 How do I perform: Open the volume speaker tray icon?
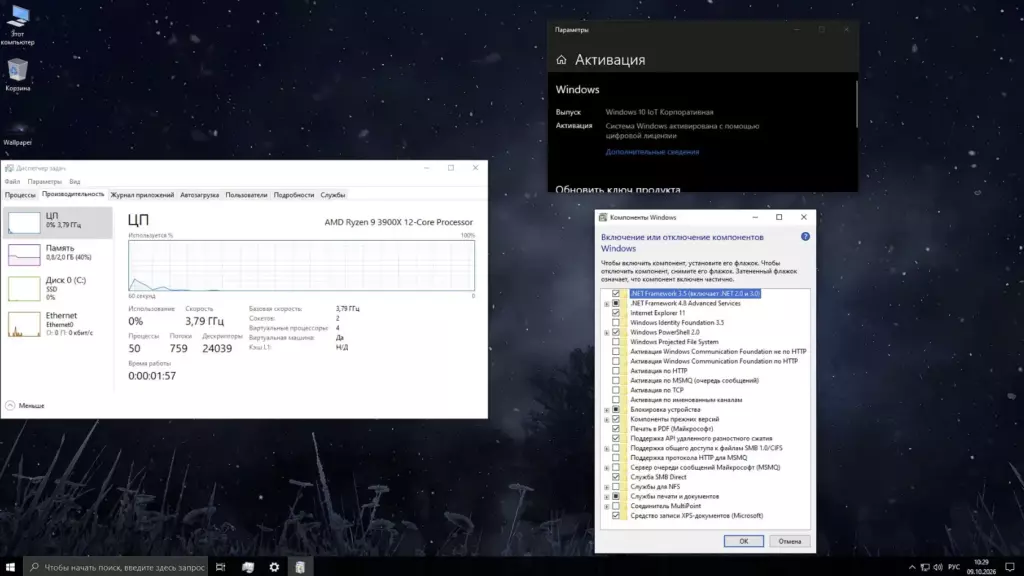(938, 567)
